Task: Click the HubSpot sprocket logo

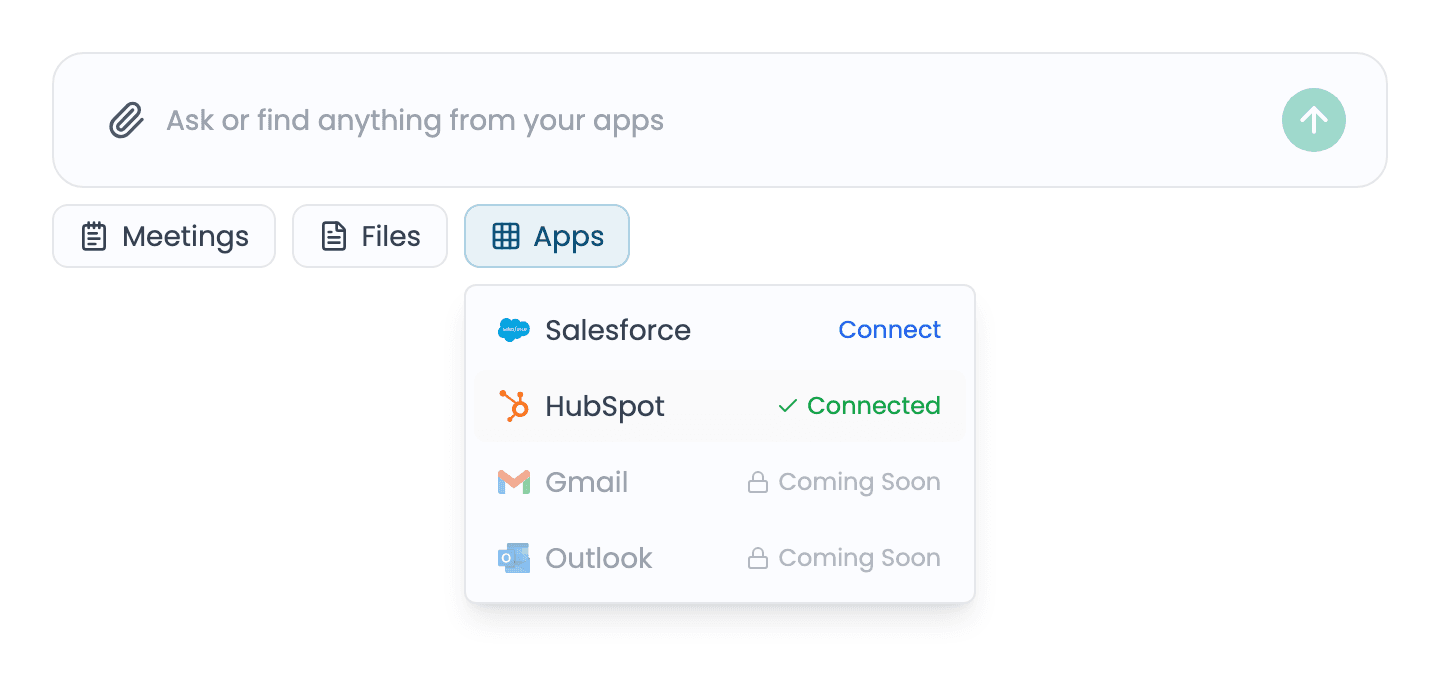Action: 514,406
